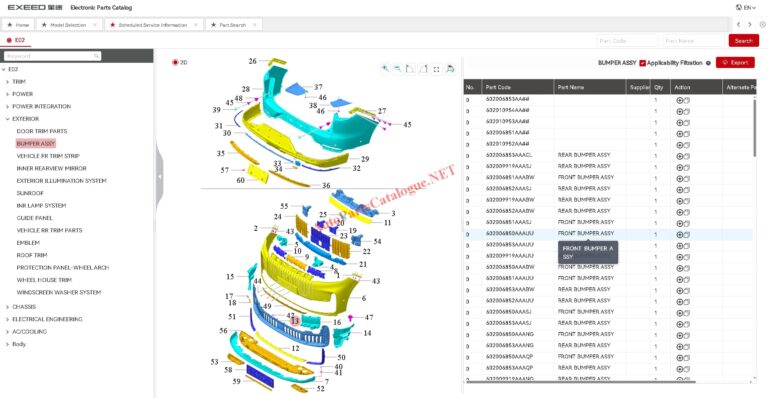Click the red Export button
Image resolution: width=768 pixels, height=398 pixels.
pyautogui.click(x=735, y=63)
